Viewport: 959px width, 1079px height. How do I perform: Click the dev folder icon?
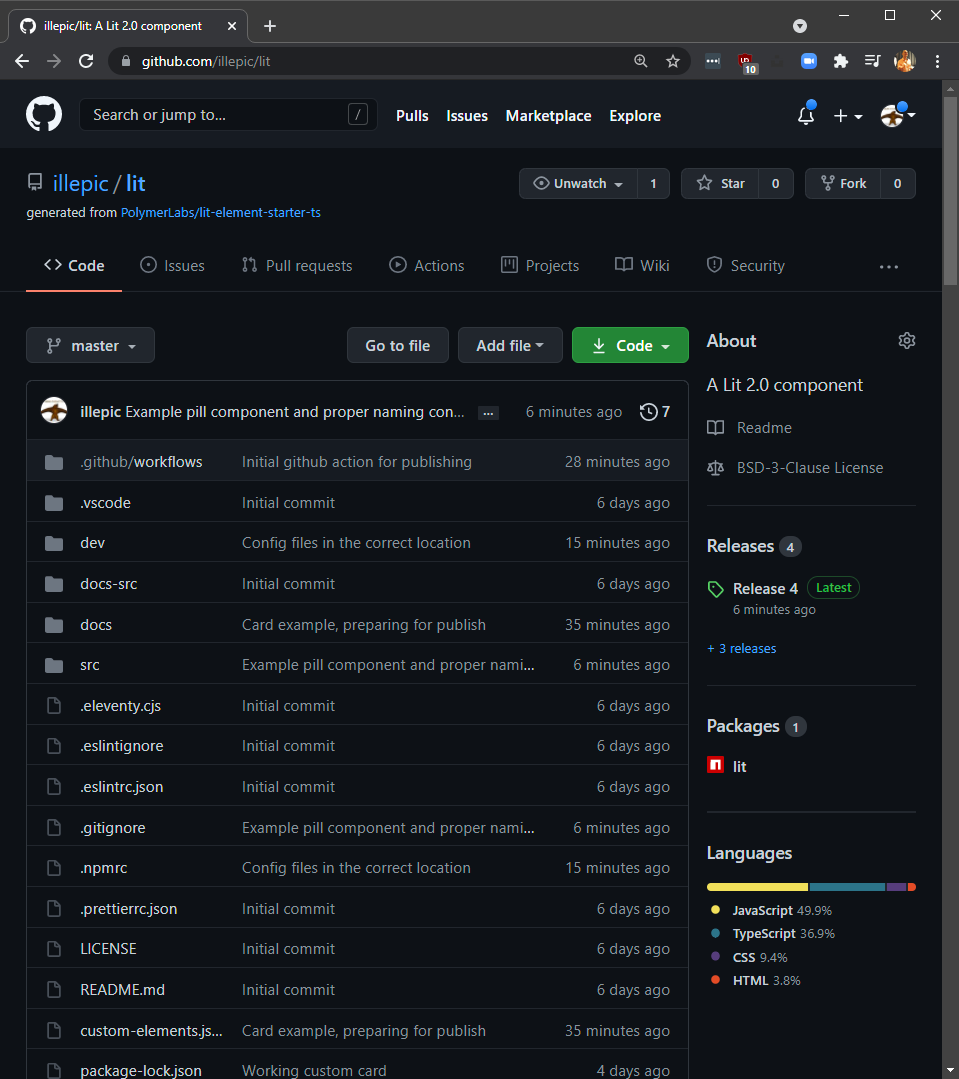[x=54, y=543]
